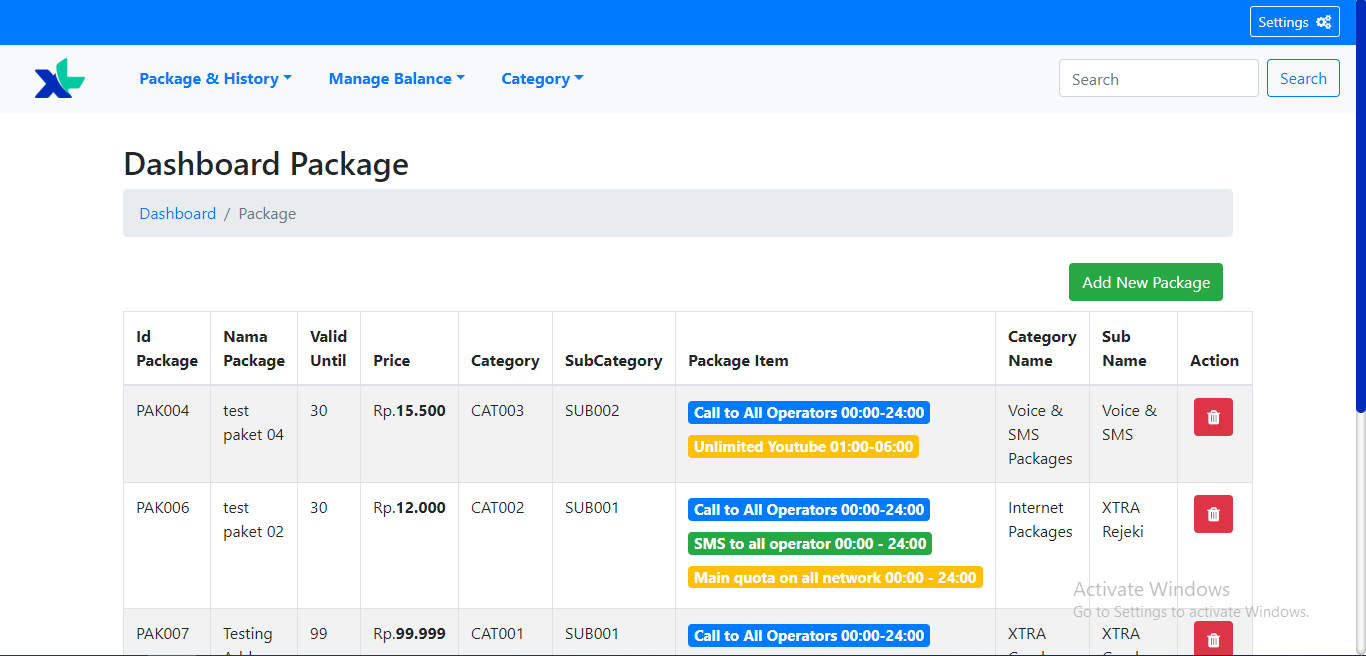Click the XL logo icon
Image resolution: width=1366 pixels, height=656 pixels.
click(x=60, y=78)
